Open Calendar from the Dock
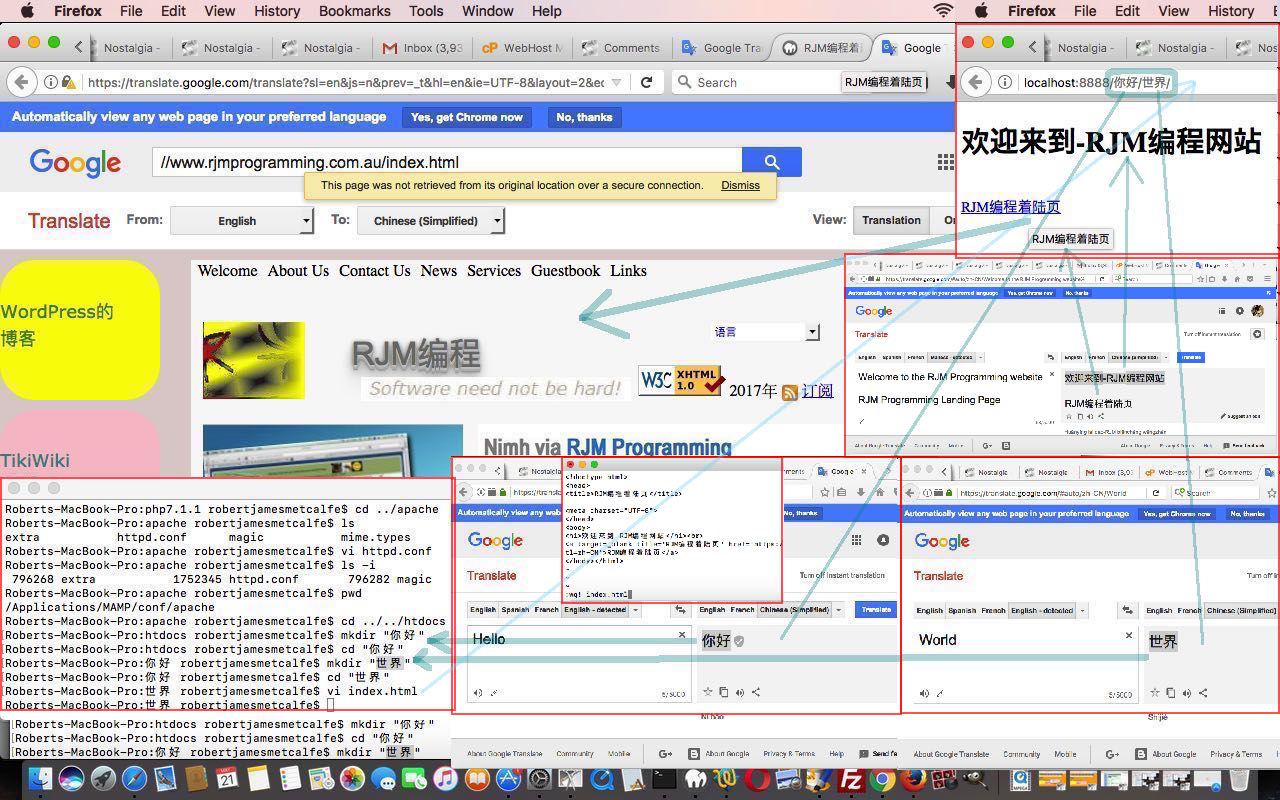This screenshot has width=1280, height=800. point(227,779)
